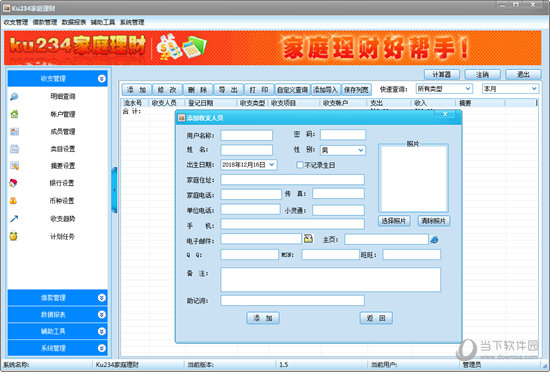Open 币种设置 icon in sidebar
This screenshot has width=550, height=372.
(13, 201)
